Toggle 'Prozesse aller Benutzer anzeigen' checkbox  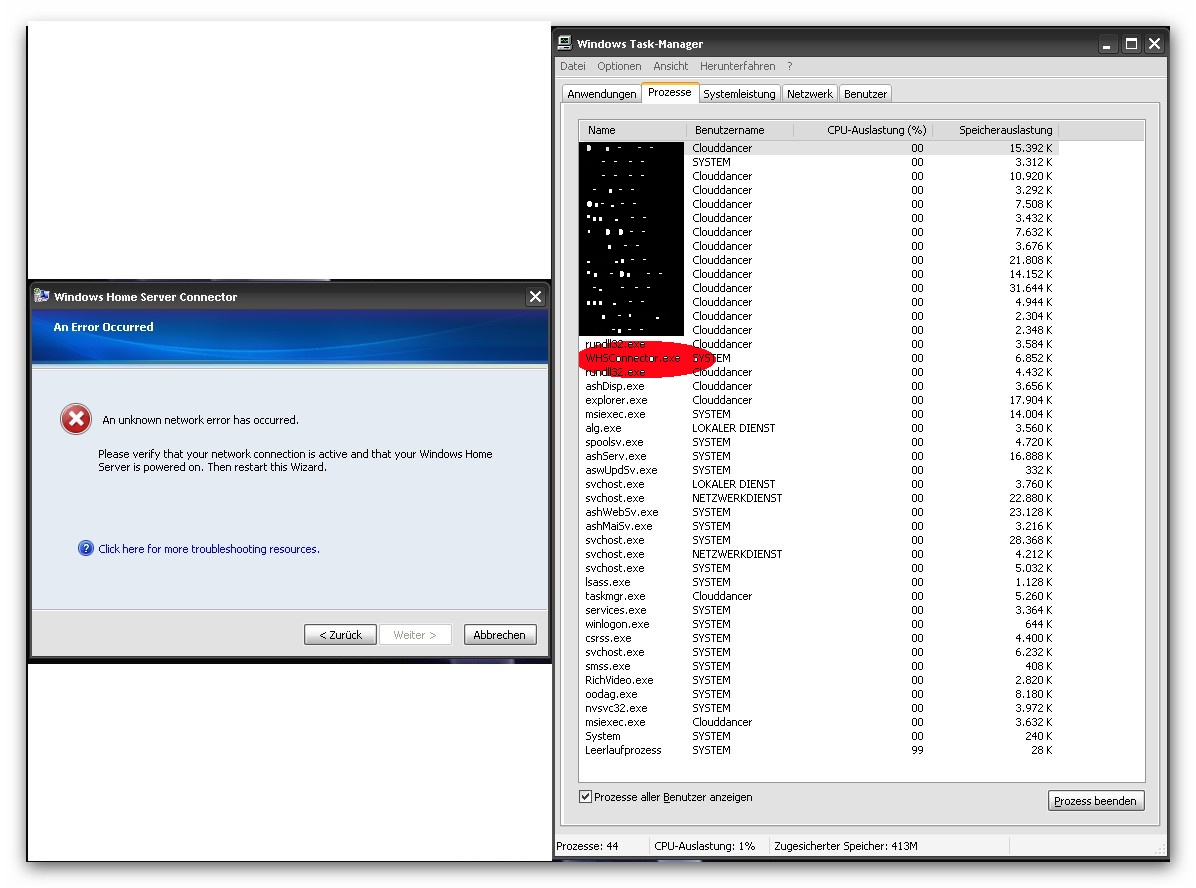[585, 796]
